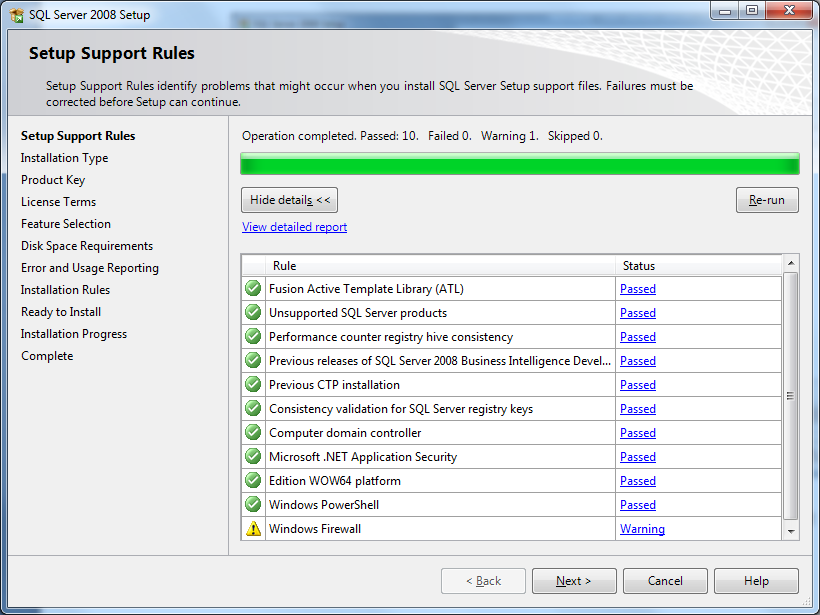Select Setup Support Rules step in sidebar
The width and height of the screenshot is (820, 615).
78,136
